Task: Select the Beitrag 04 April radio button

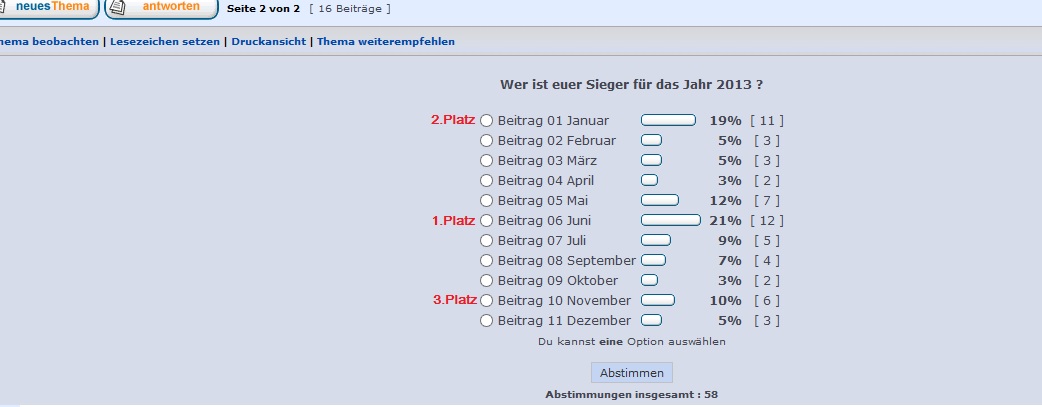Action: click(x=487, y=181)
